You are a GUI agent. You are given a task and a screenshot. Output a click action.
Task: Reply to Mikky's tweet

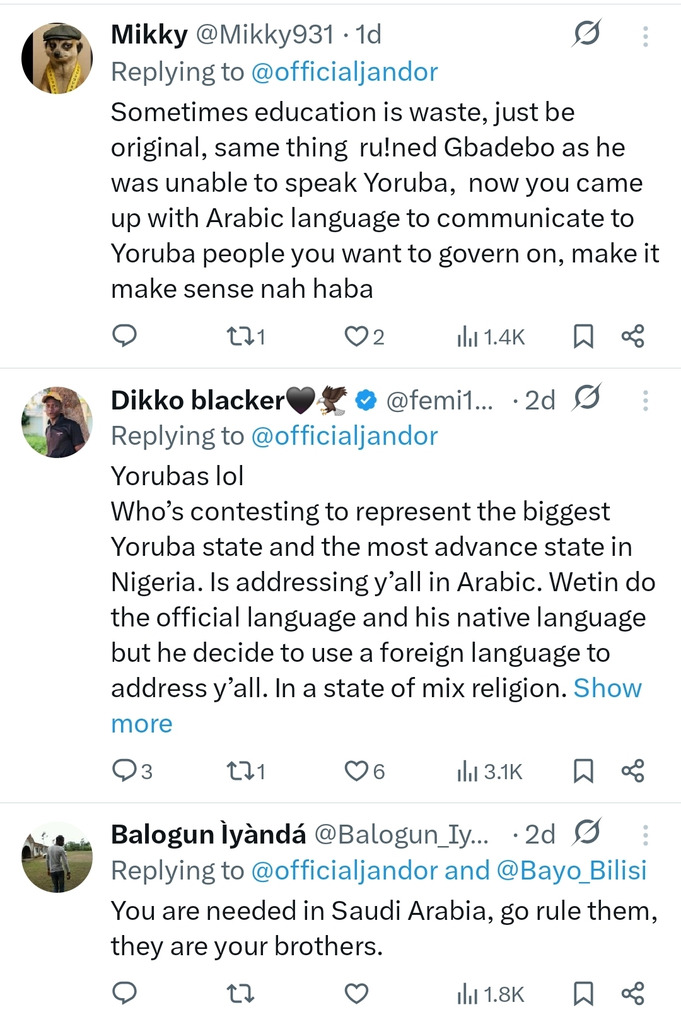coord(124,337)
